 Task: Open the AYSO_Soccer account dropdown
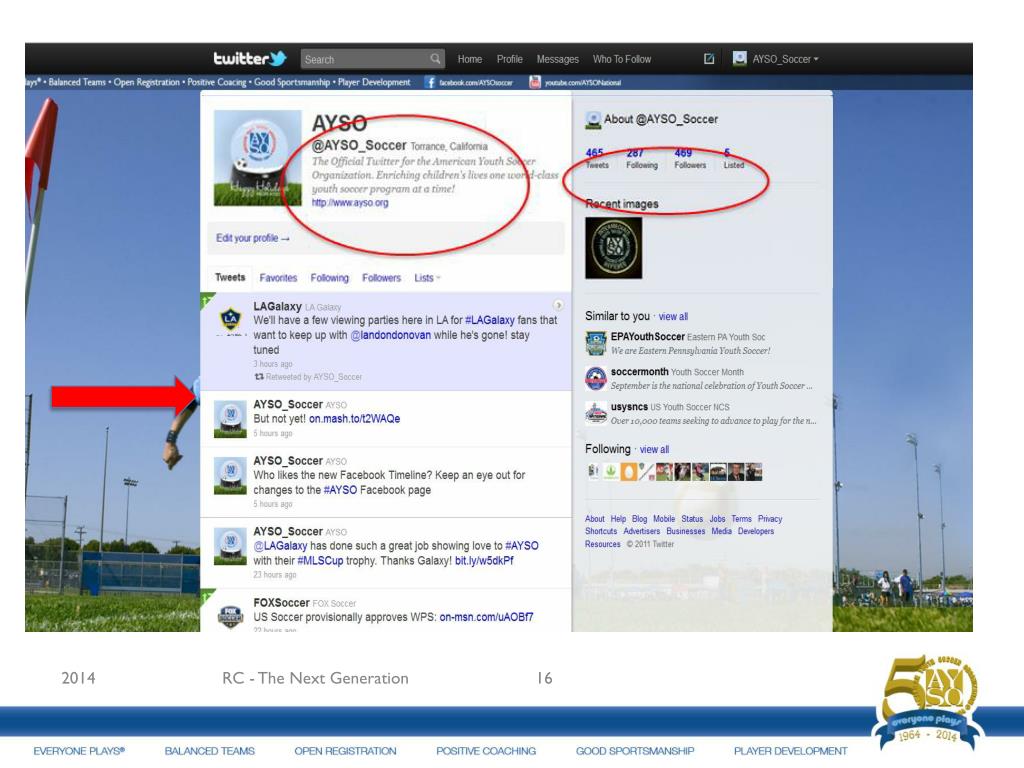[x=785, y=59]
